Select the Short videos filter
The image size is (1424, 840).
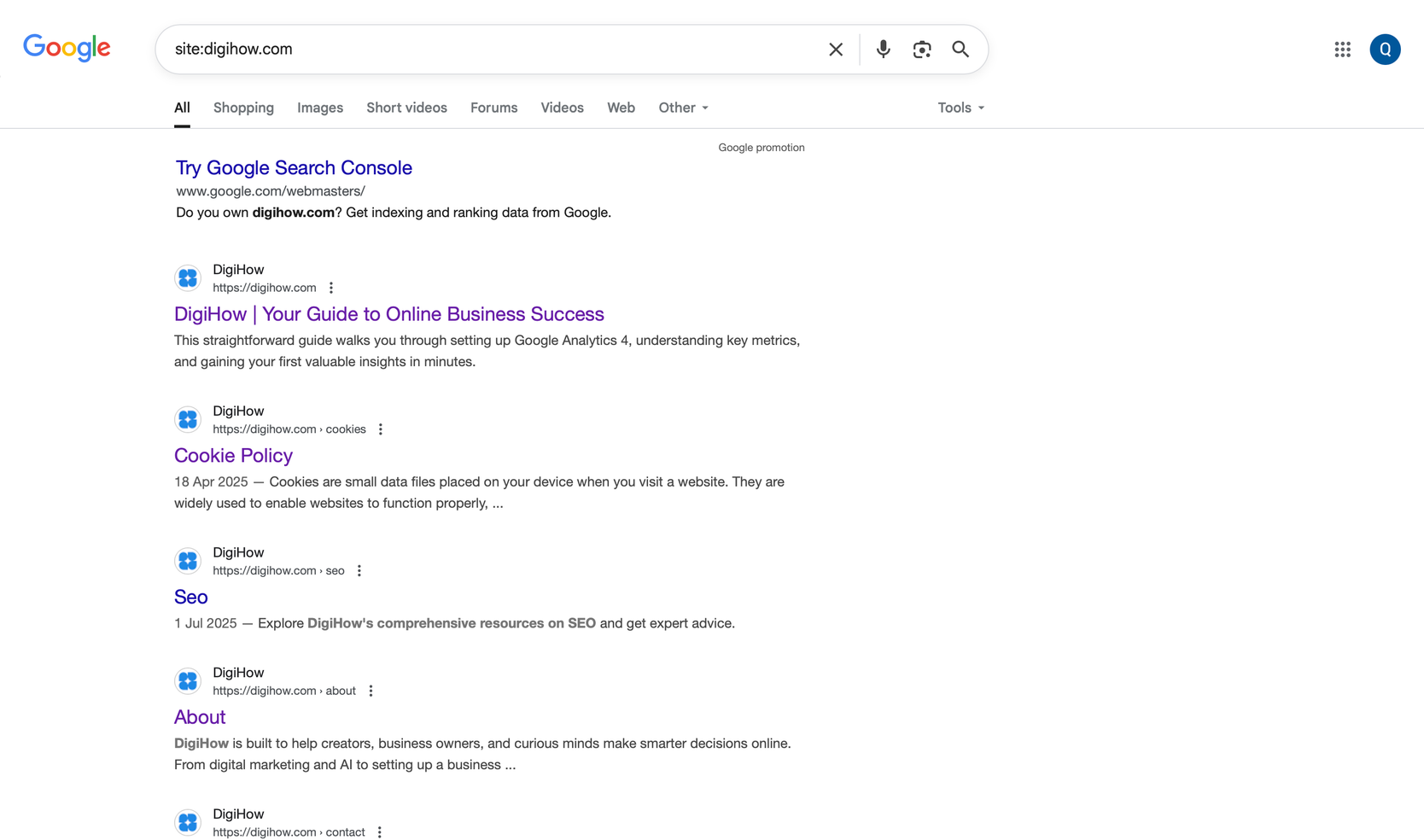pos(406,108)
